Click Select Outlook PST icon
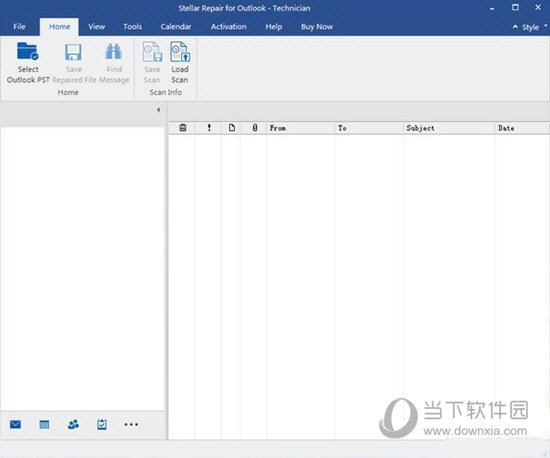The image size is (550, 458). pos(28,51)
